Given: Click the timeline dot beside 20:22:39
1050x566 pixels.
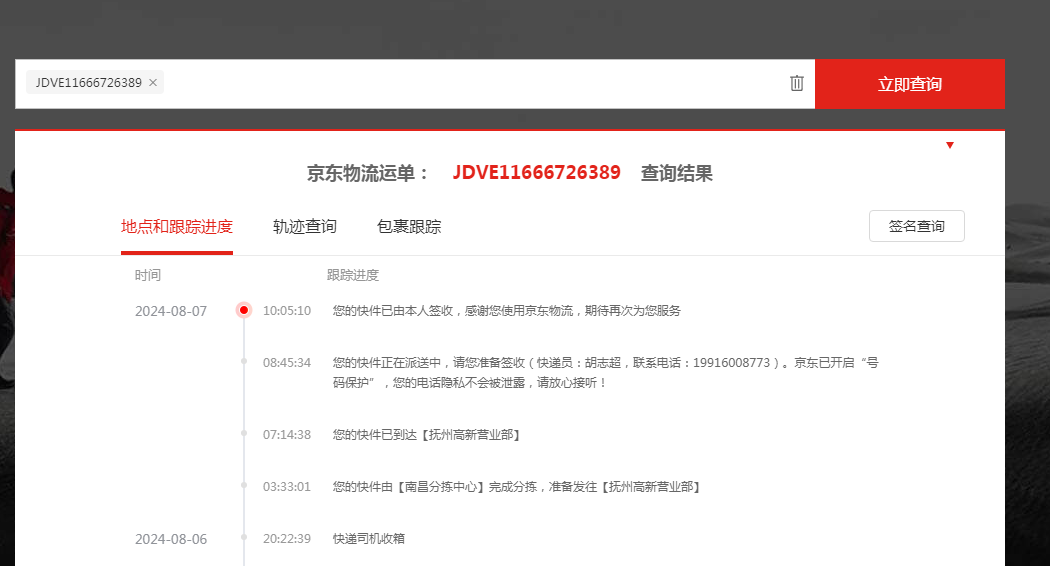Looking at the screenshot, I should pos(244,537).
